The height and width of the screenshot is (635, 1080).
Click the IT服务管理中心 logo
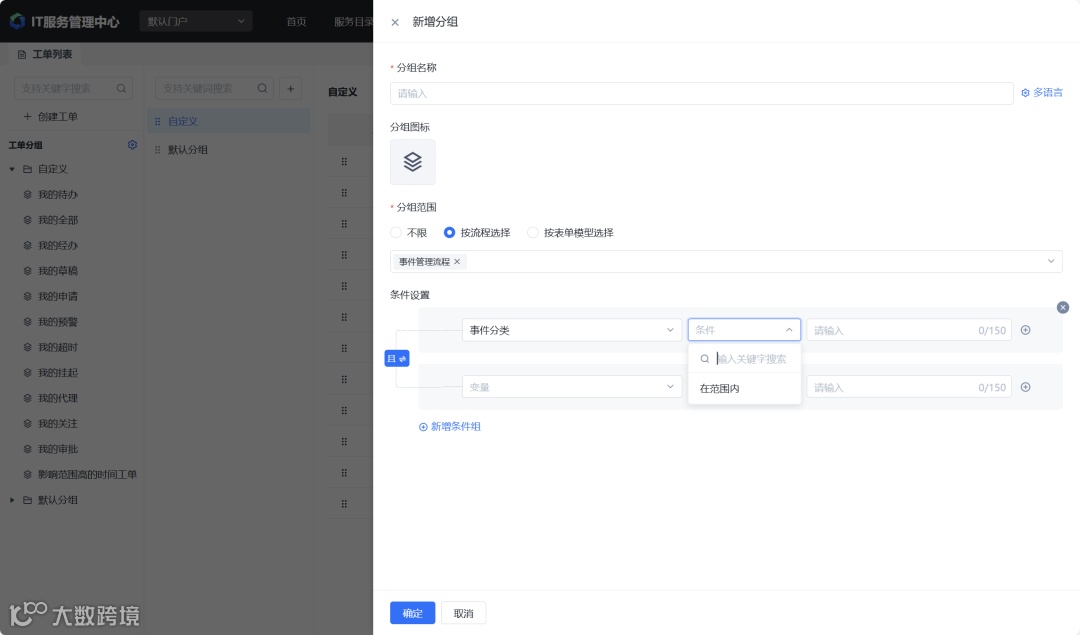point(65,21)
